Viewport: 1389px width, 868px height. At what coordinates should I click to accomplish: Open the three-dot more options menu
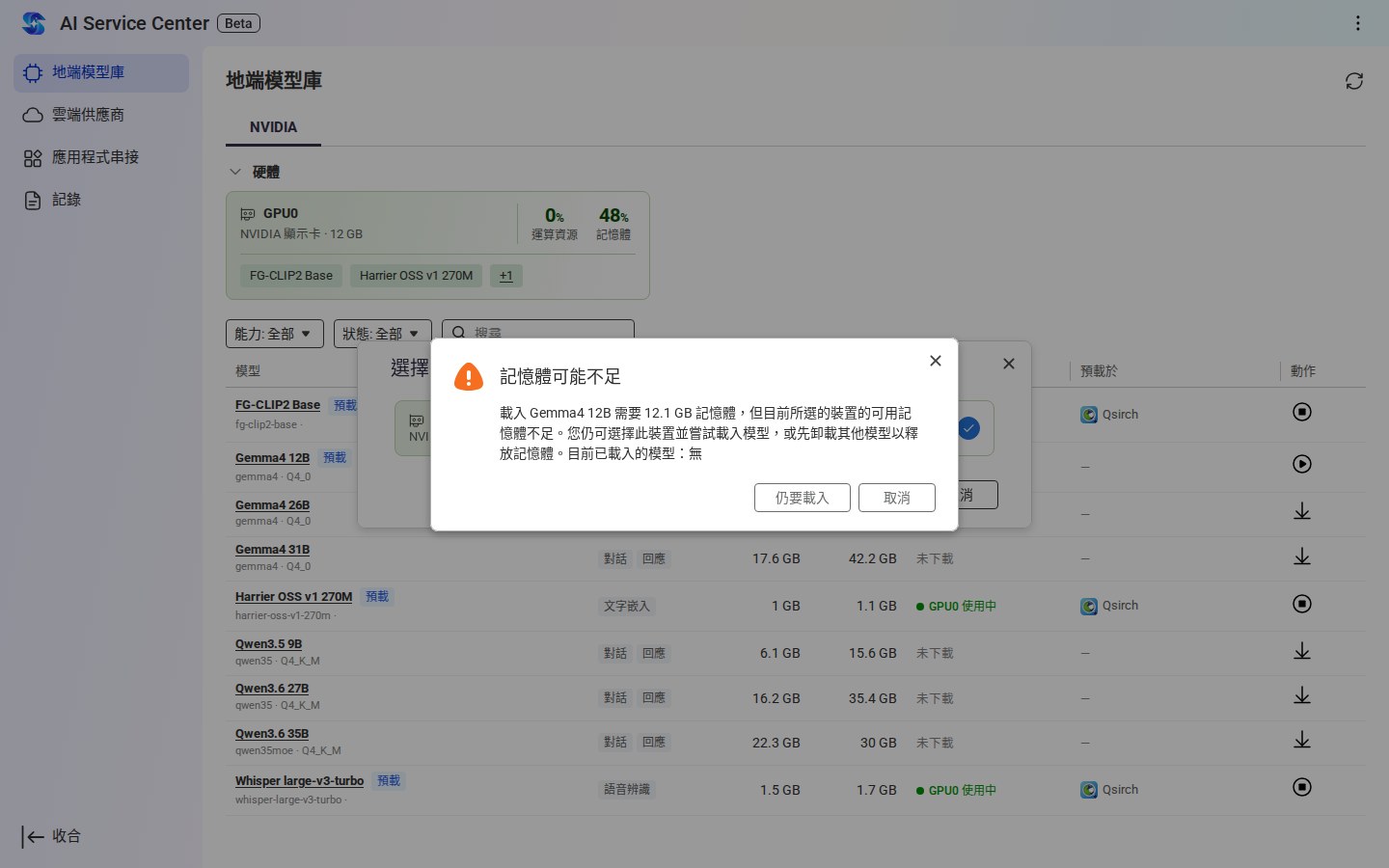[x=1357, y=23]
